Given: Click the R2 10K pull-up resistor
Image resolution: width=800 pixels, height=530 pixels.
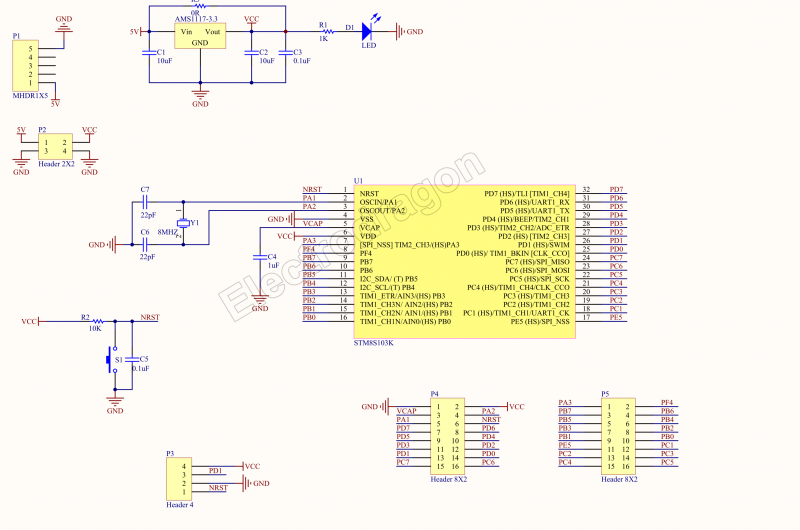Looking at the screenshot, I should pyautogui.click(x=97, y=321).
